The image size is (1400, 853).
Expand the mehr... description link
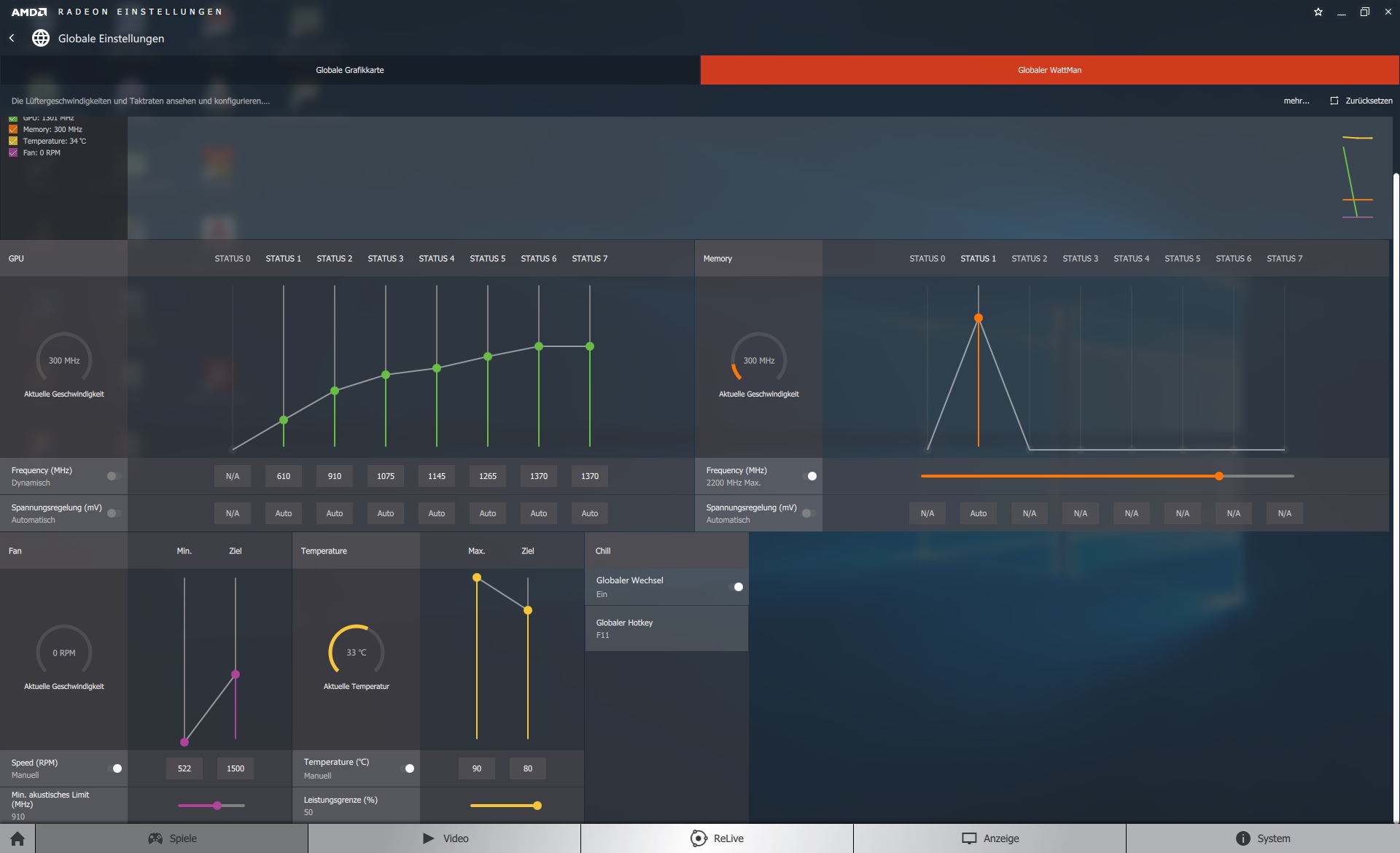pyautogui.click(x=1296, y=101)
